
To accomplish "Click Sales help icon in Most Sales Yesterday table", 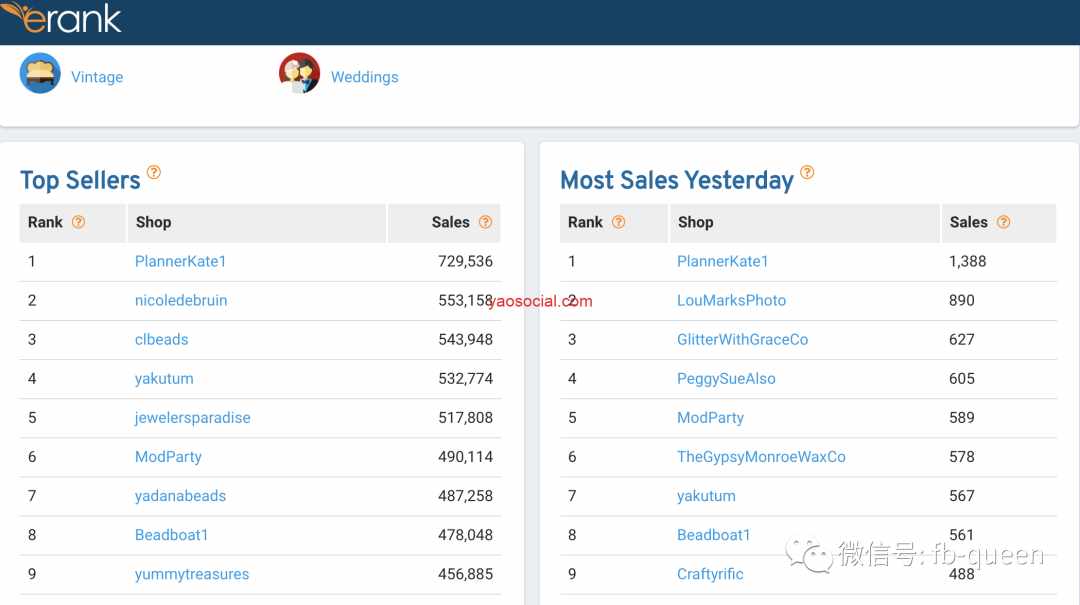I will point(1004,222).
